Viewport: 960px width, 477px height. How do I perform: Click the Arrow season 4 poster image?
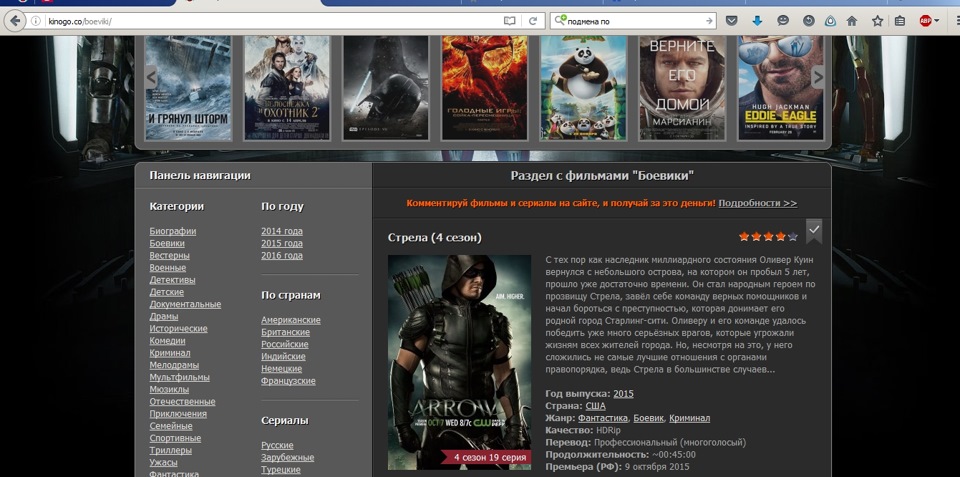(x=459, y=362)
